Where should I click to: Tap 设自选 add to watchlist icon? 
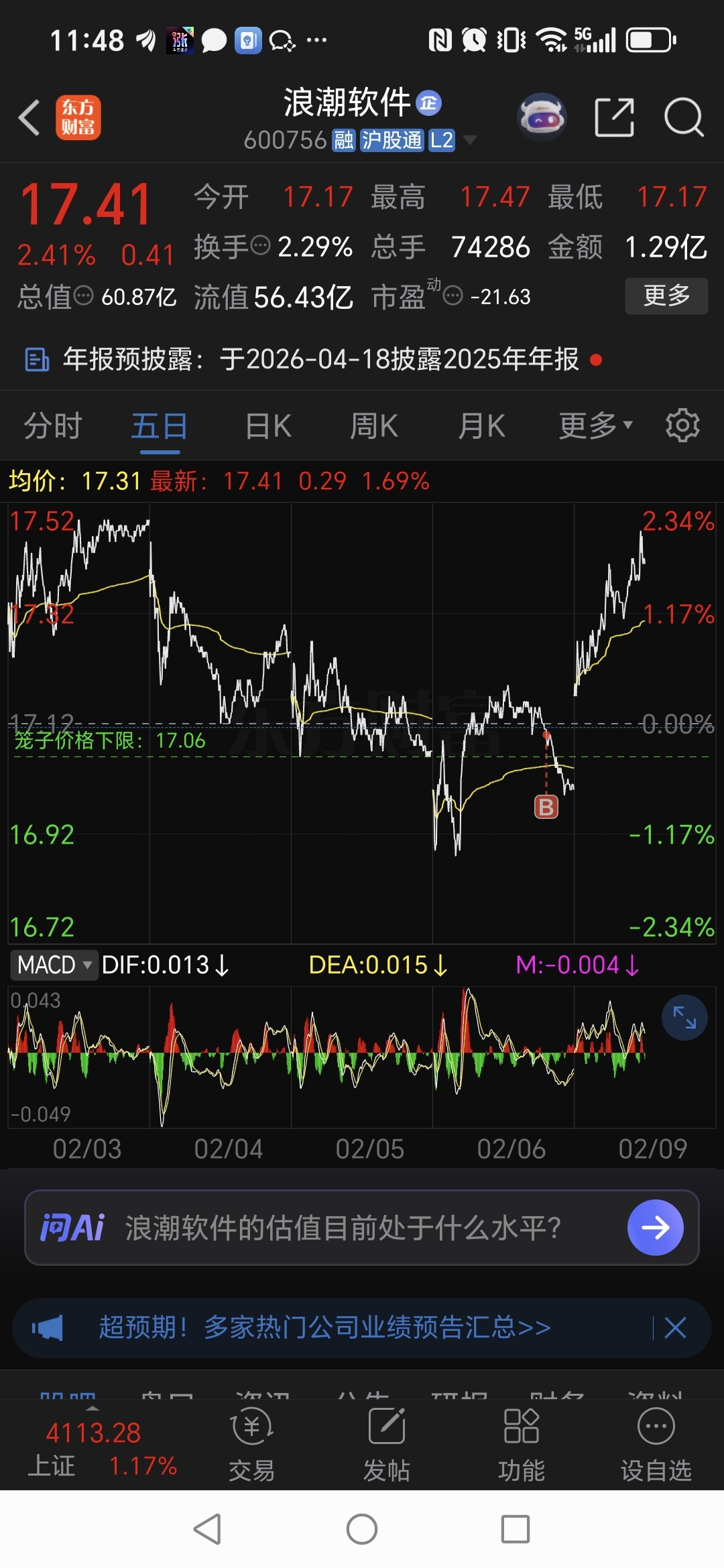tap(656, 1444)
